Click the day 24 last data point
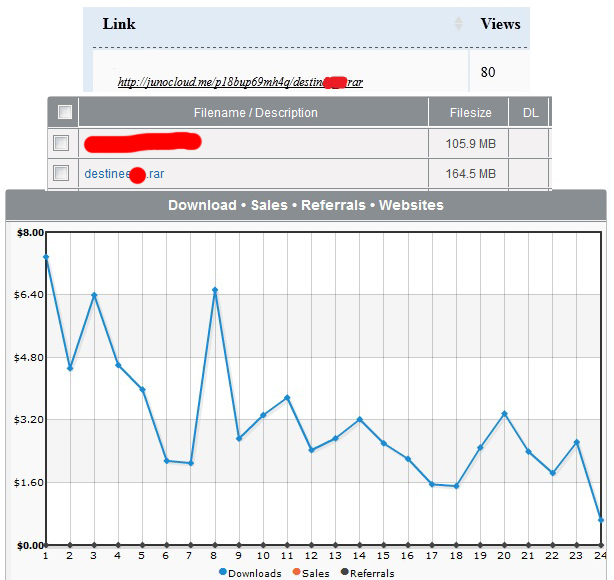Viewport: 614px width, 580px height. click(601, 520)
